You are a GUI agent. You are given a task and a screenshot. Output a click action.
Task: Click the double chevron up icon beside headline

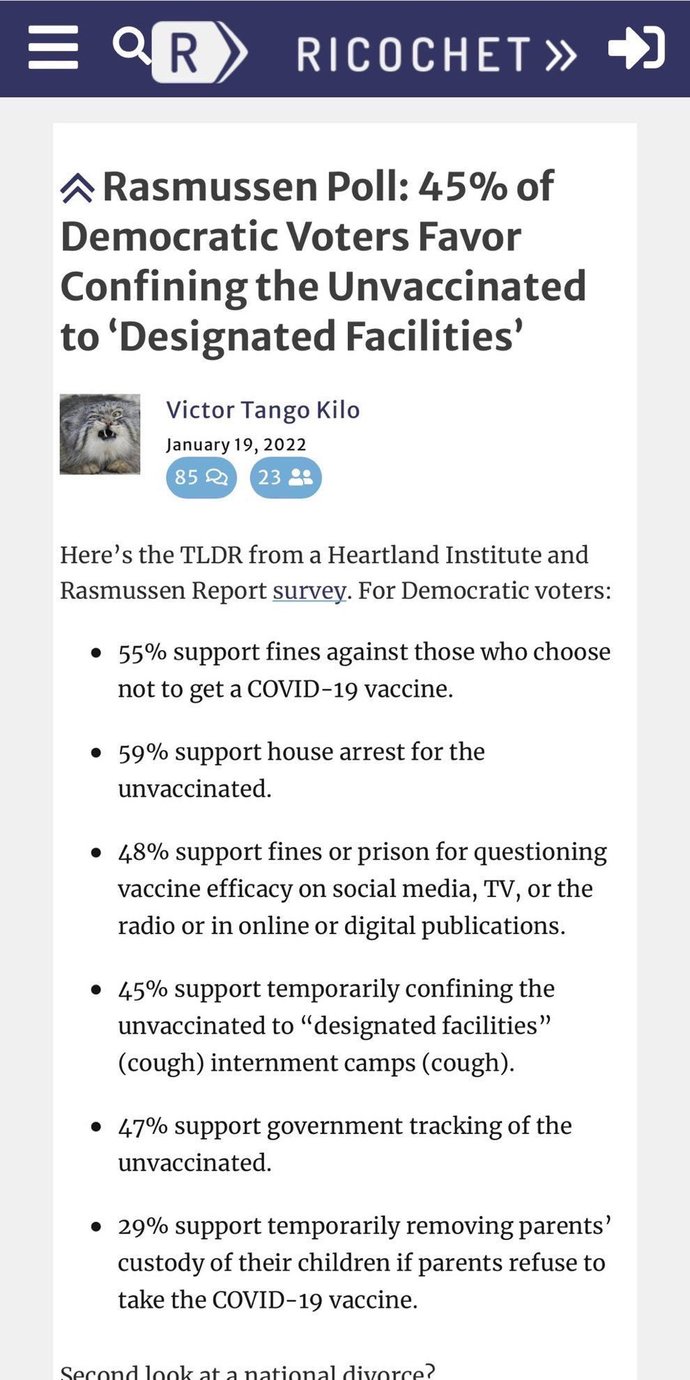pyautogui.click(x=77, y=187)
